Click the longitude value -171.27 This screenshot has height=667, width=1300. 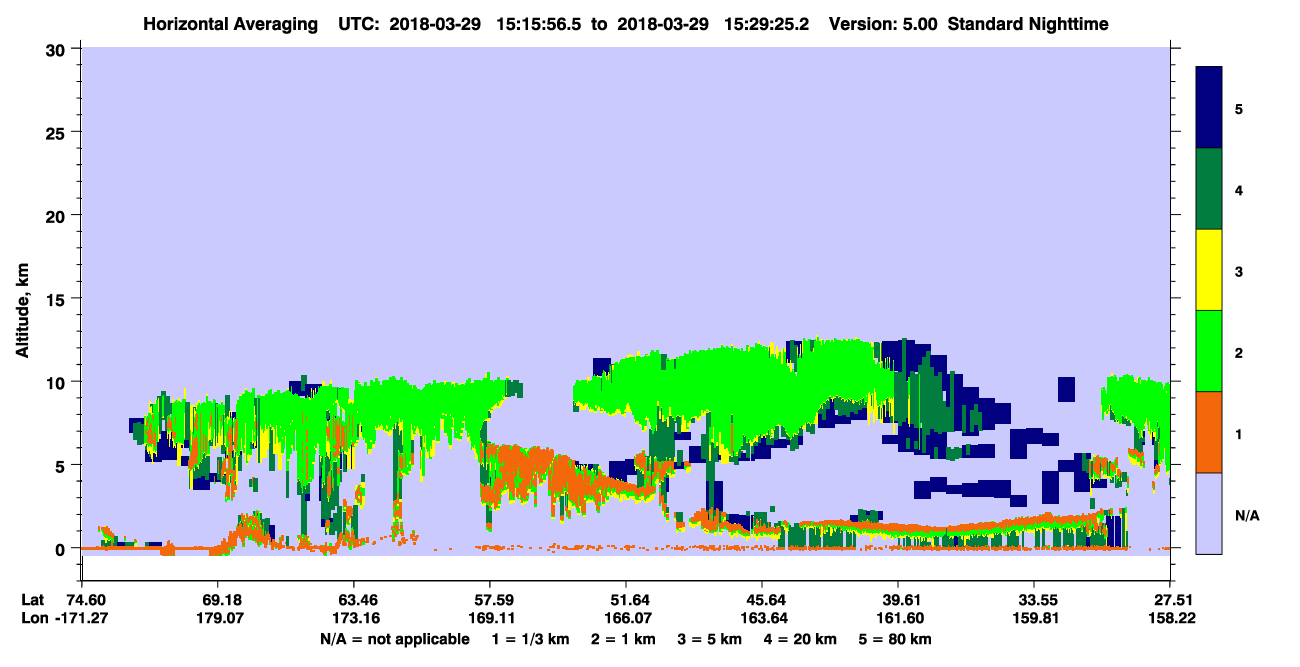81,618
